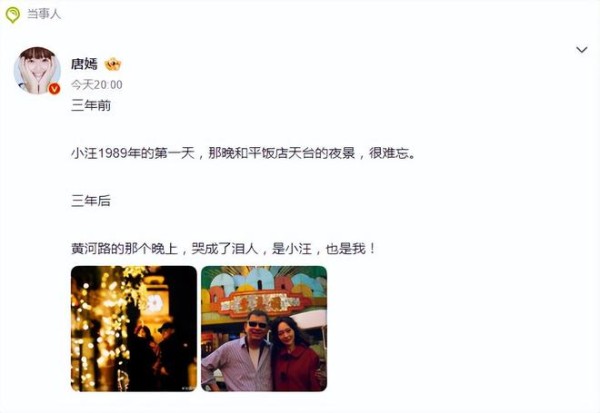Click the 三年后 text line
Viewport: 600px width, 413px height.
point(91,201)
